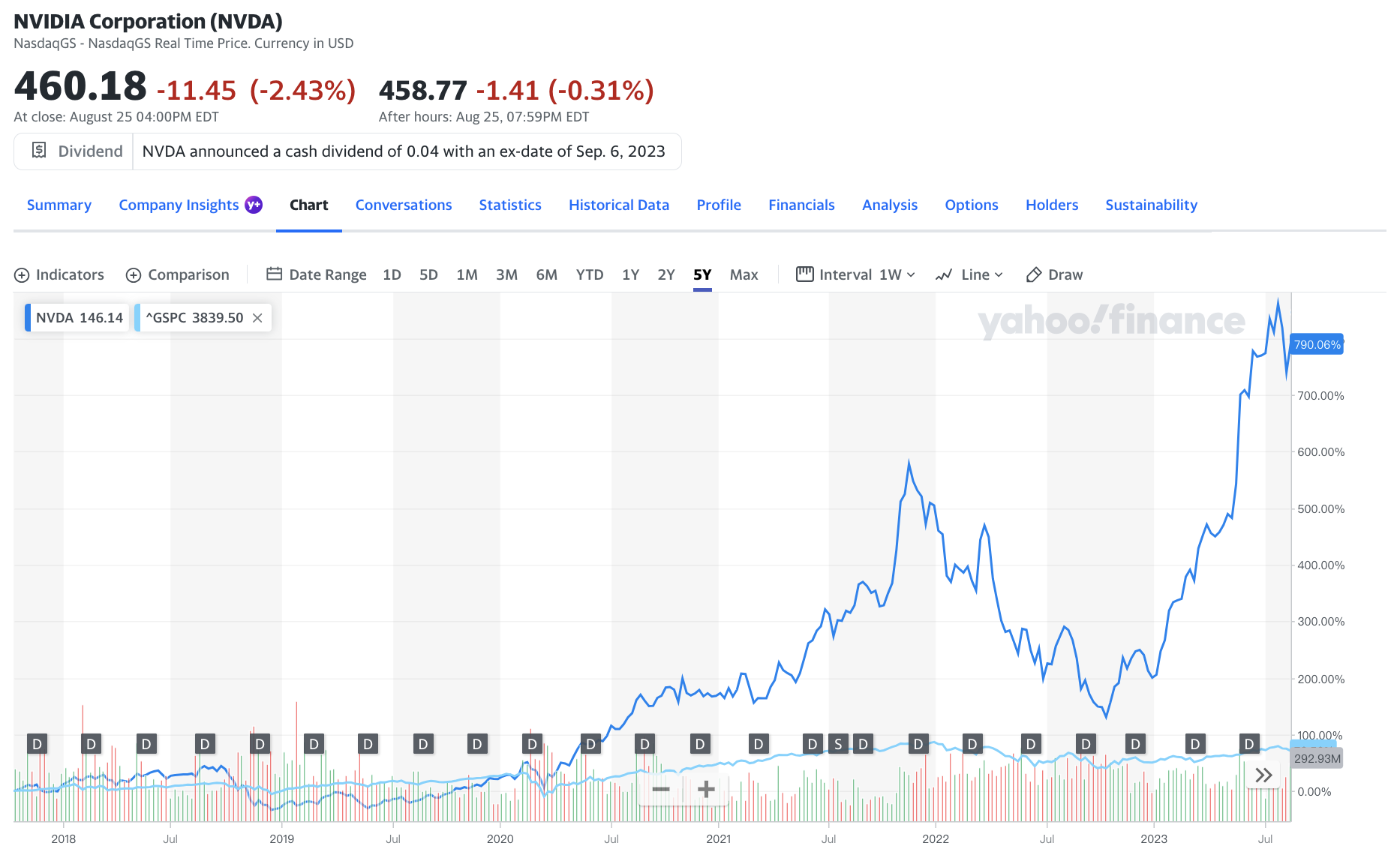Select the 1Y range
This screenshot has height=858, width=1400.
pyautogui.click(x=630, y=274)
